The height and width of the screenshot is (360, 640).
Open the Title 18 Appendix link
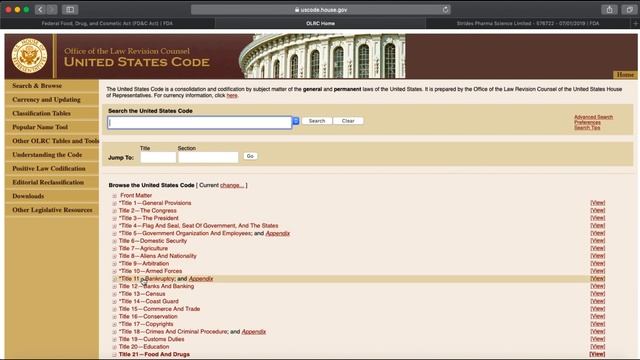253,332
